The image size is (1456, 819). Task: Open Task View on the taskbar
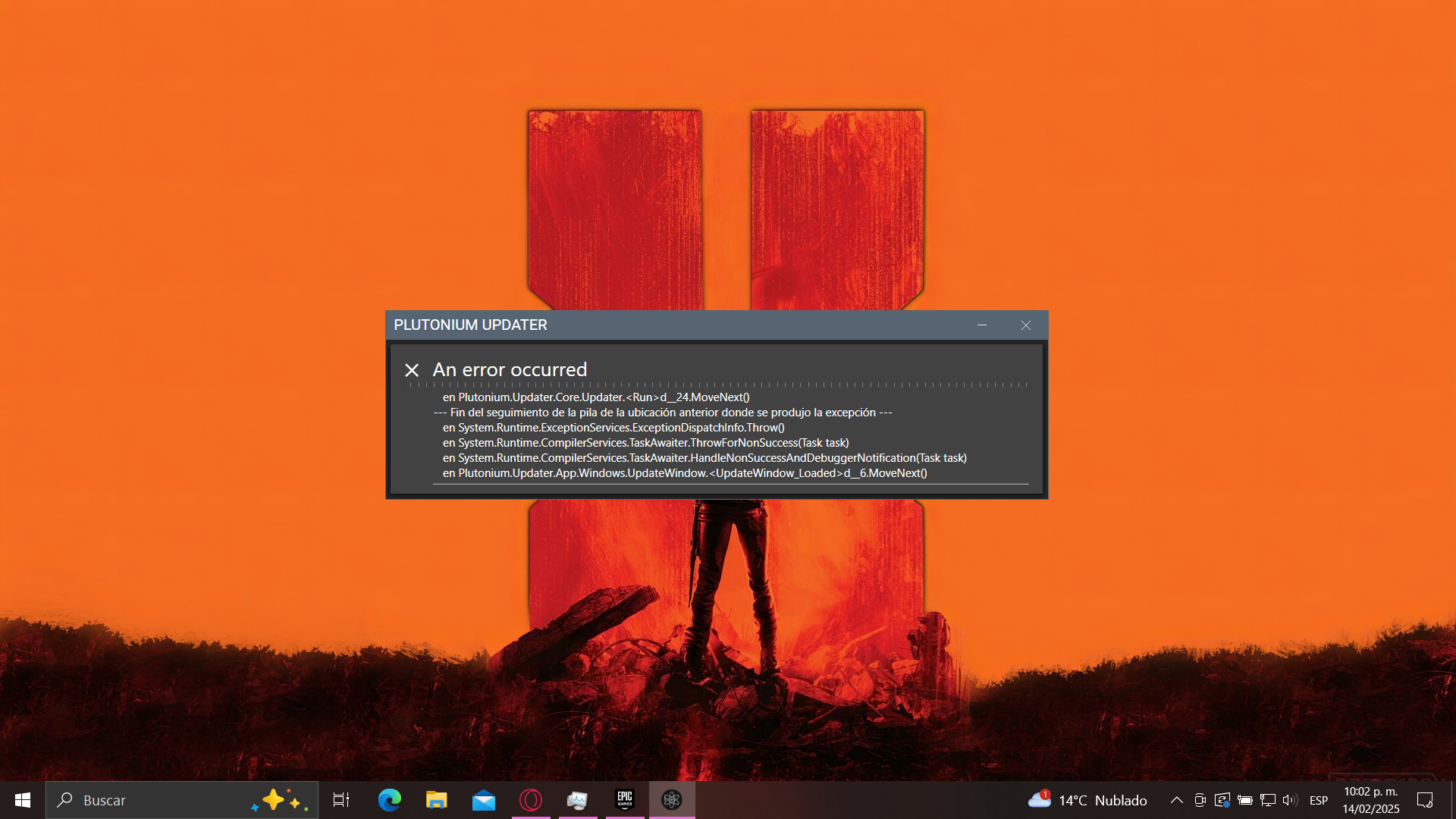click(341, 800)
